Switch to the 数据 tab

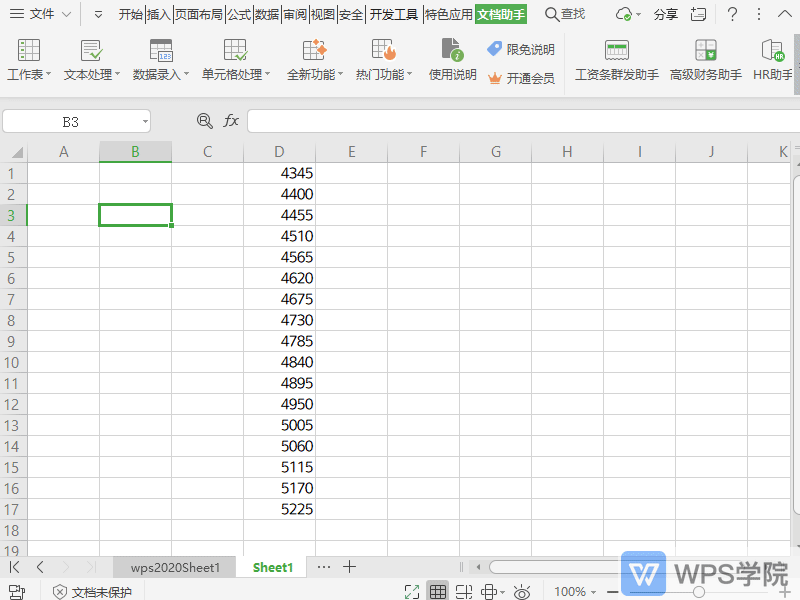[x=267, y=14]
